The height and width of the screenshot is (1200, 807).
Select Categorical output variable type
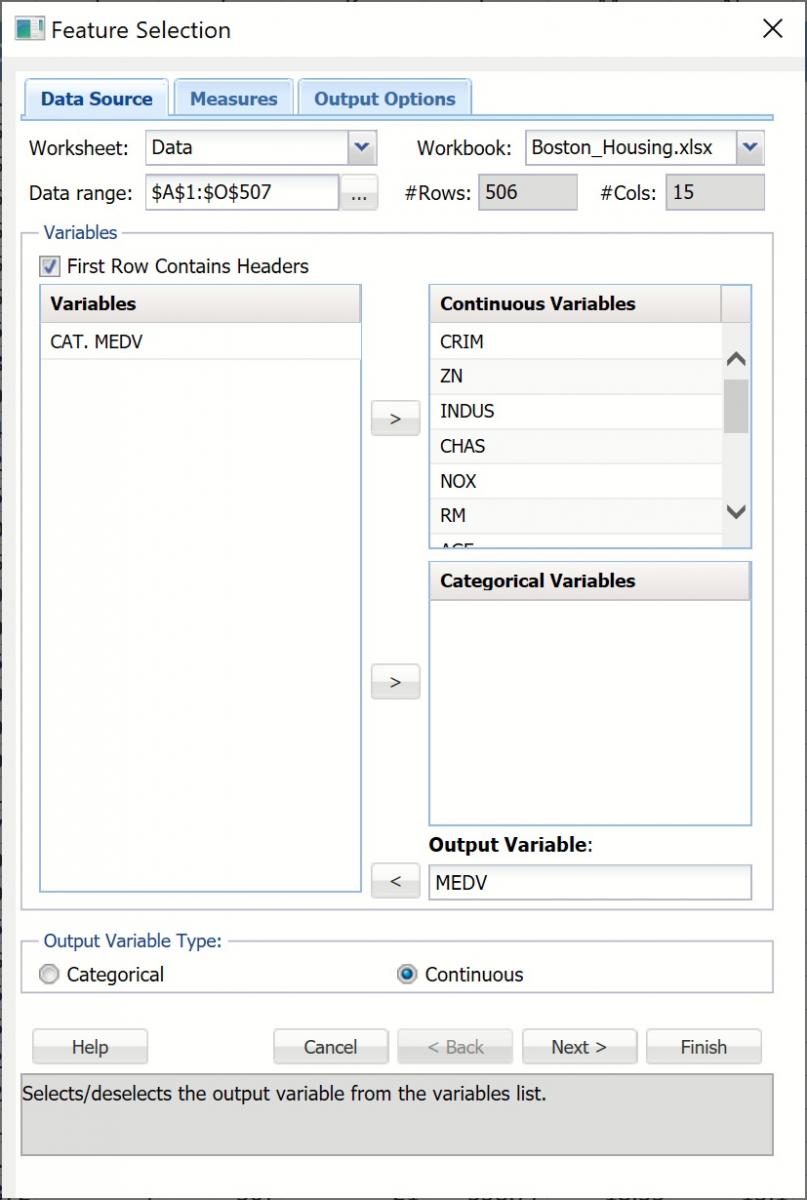pos(48,973)
